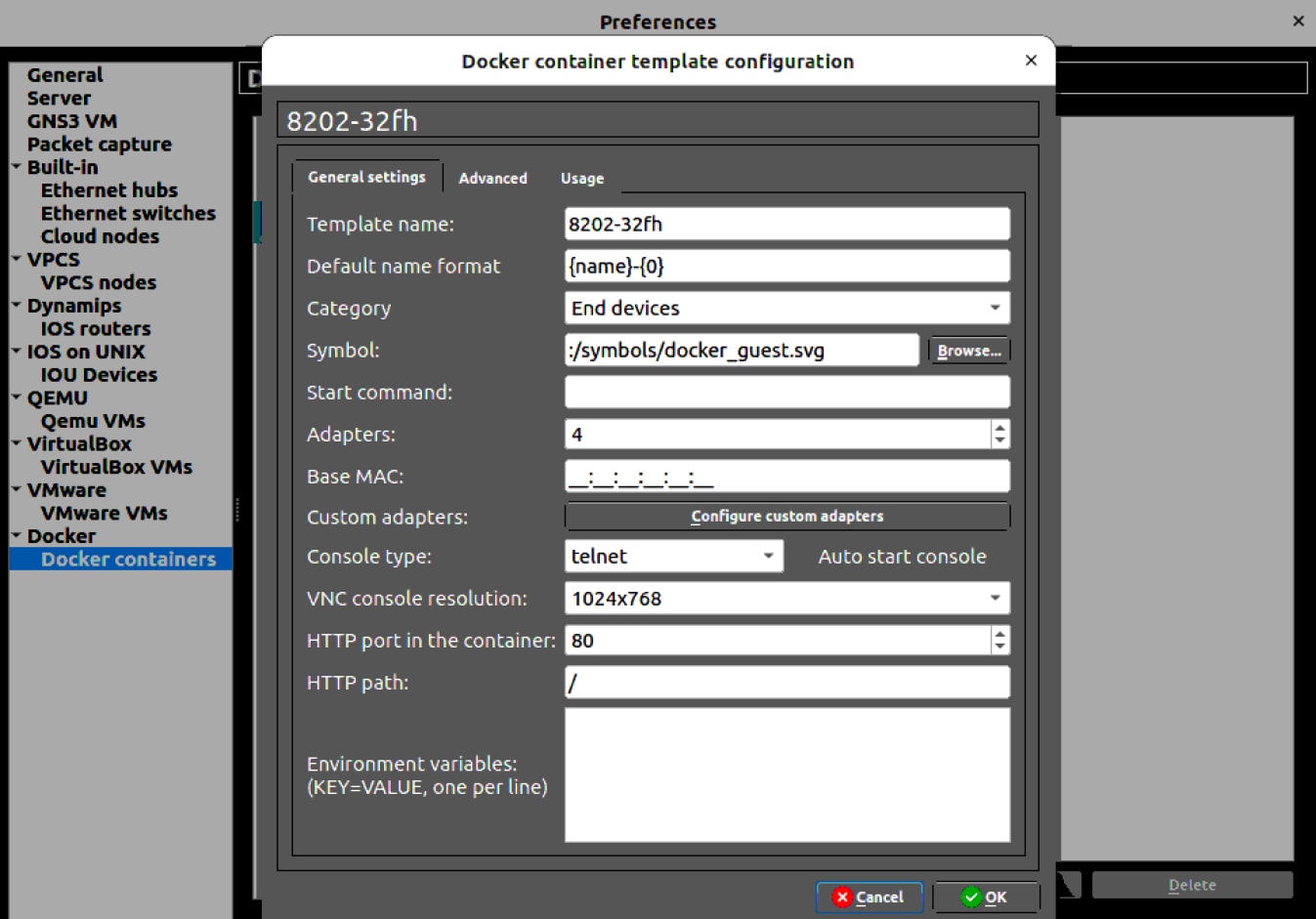Click the Delete button in Preferences window
This screenshot has width=1316, height=919.
[1192, 885]
